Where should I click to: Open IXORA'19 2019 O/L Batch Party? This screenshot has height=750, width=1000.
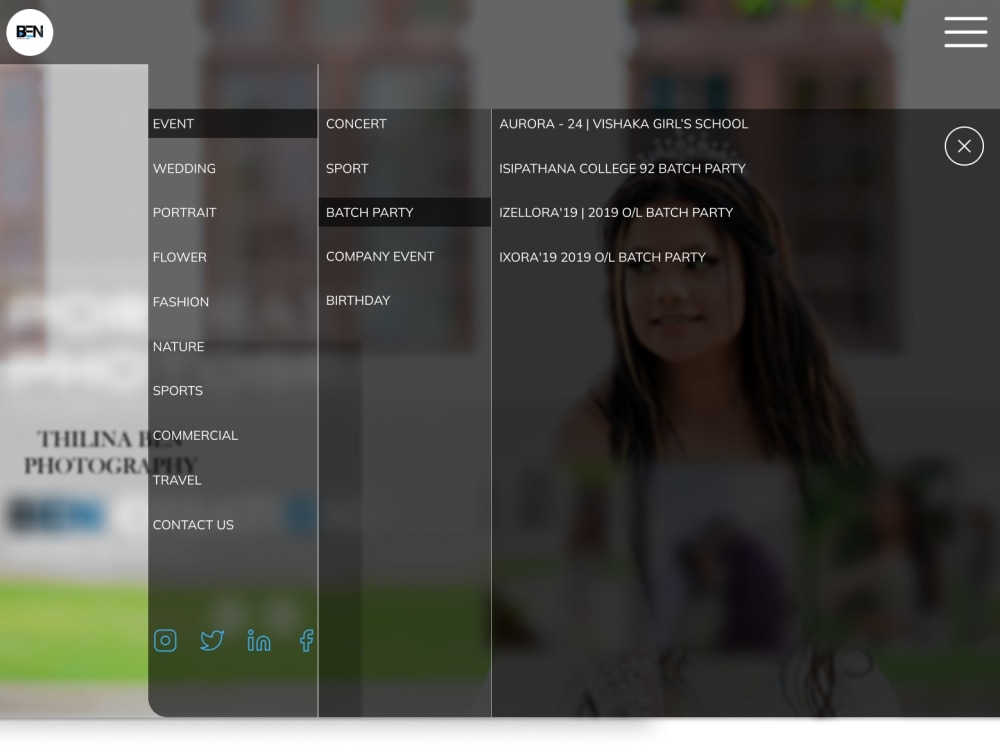pyautogui.click(x=603, y=257)
